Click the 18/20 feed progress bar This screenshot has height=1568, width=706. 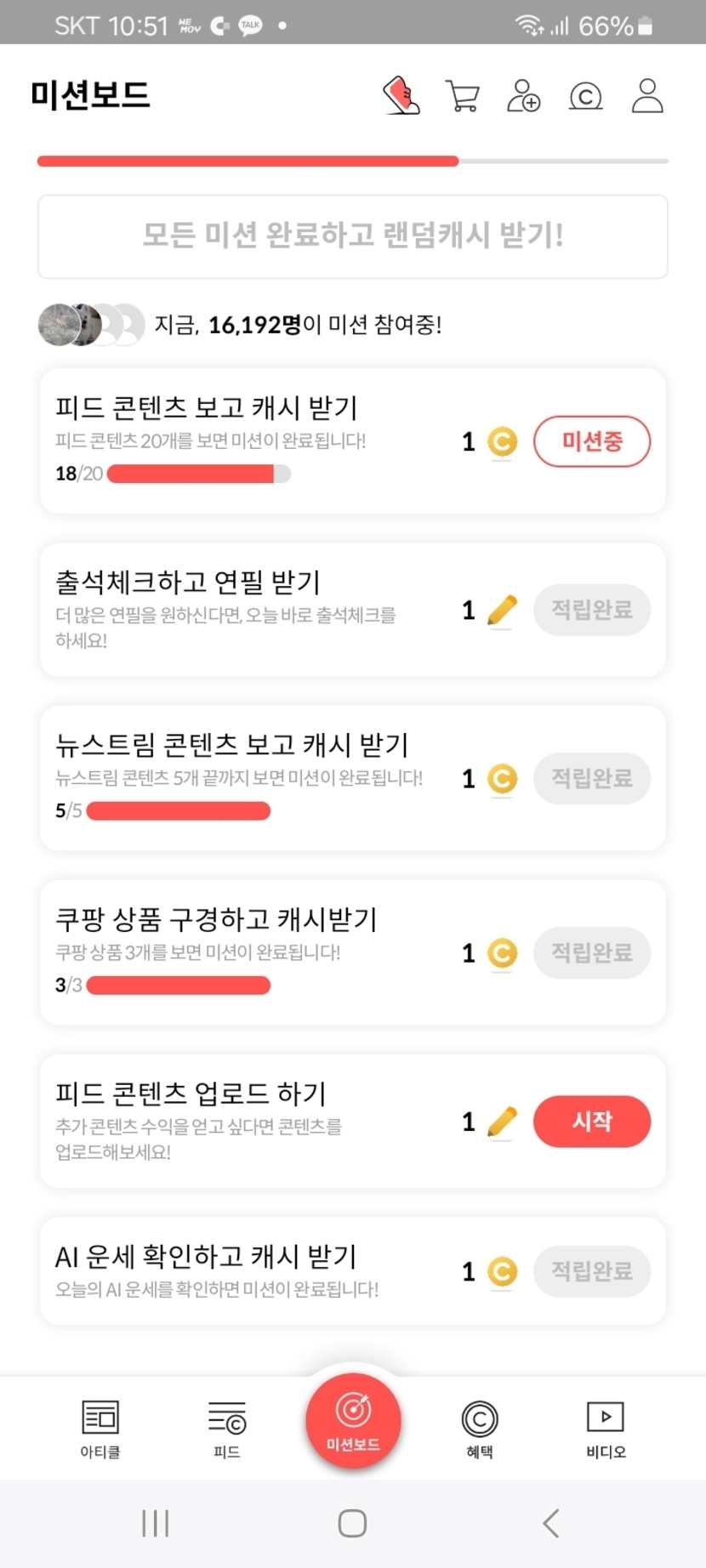pos(199,474)
